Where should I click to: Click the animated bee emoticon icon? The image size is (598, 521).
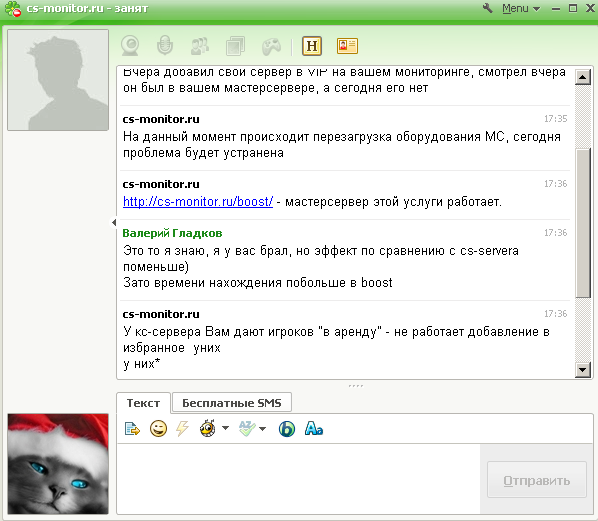pyautogui.click(x=208, y=428)
